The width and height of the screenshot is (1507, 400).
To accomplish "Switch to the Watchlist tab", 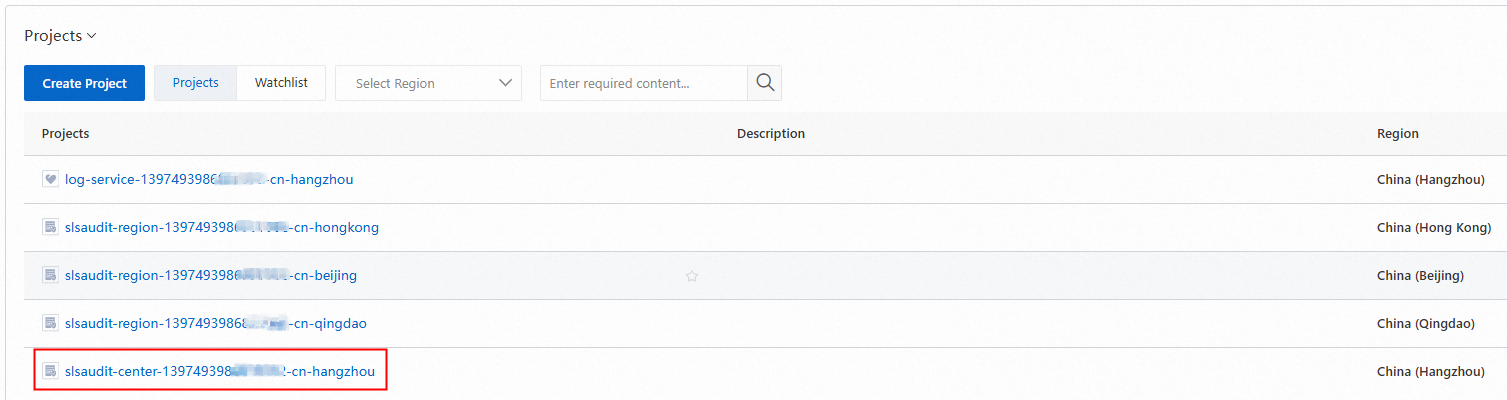I will [x=281, y=83].
